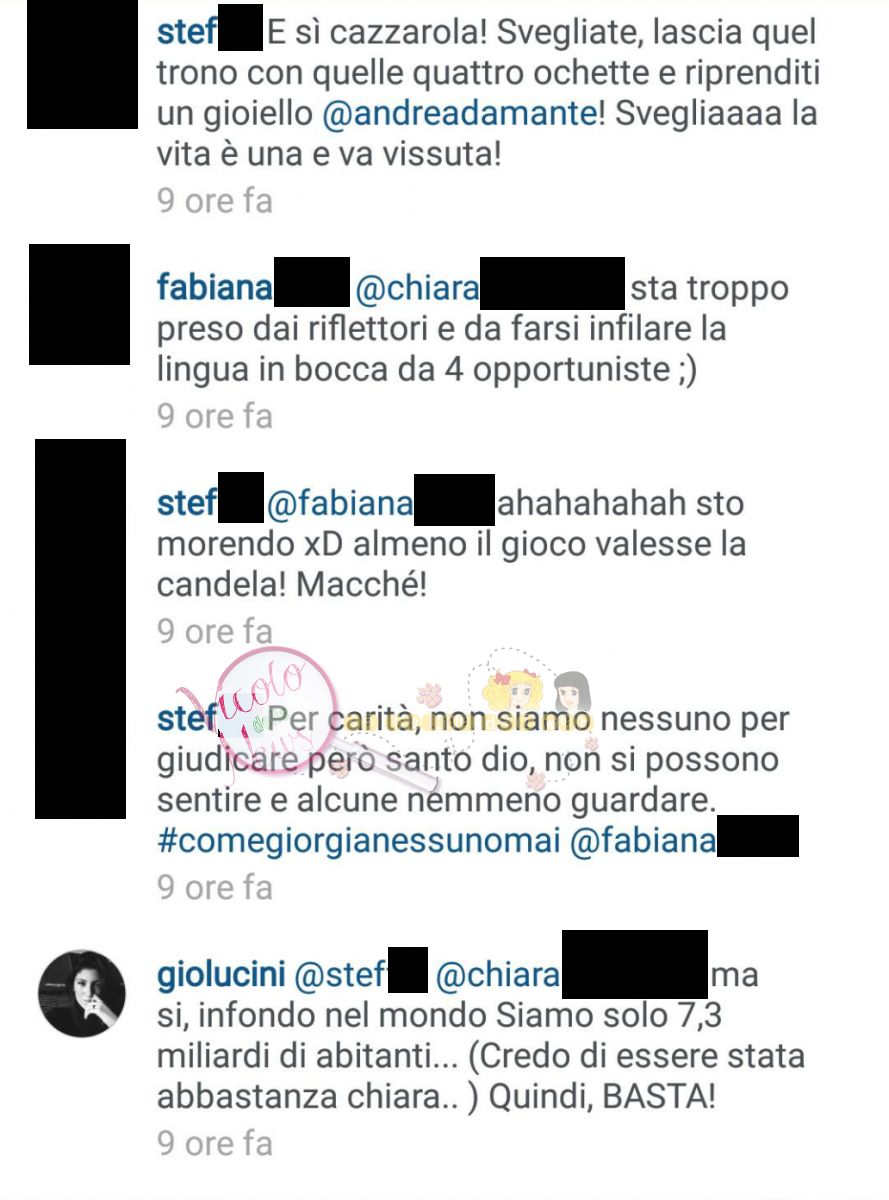Click first commenter's blacked-out avatar
The image size is (889, 1200).
pyautogui.click(x=81, y=64)
